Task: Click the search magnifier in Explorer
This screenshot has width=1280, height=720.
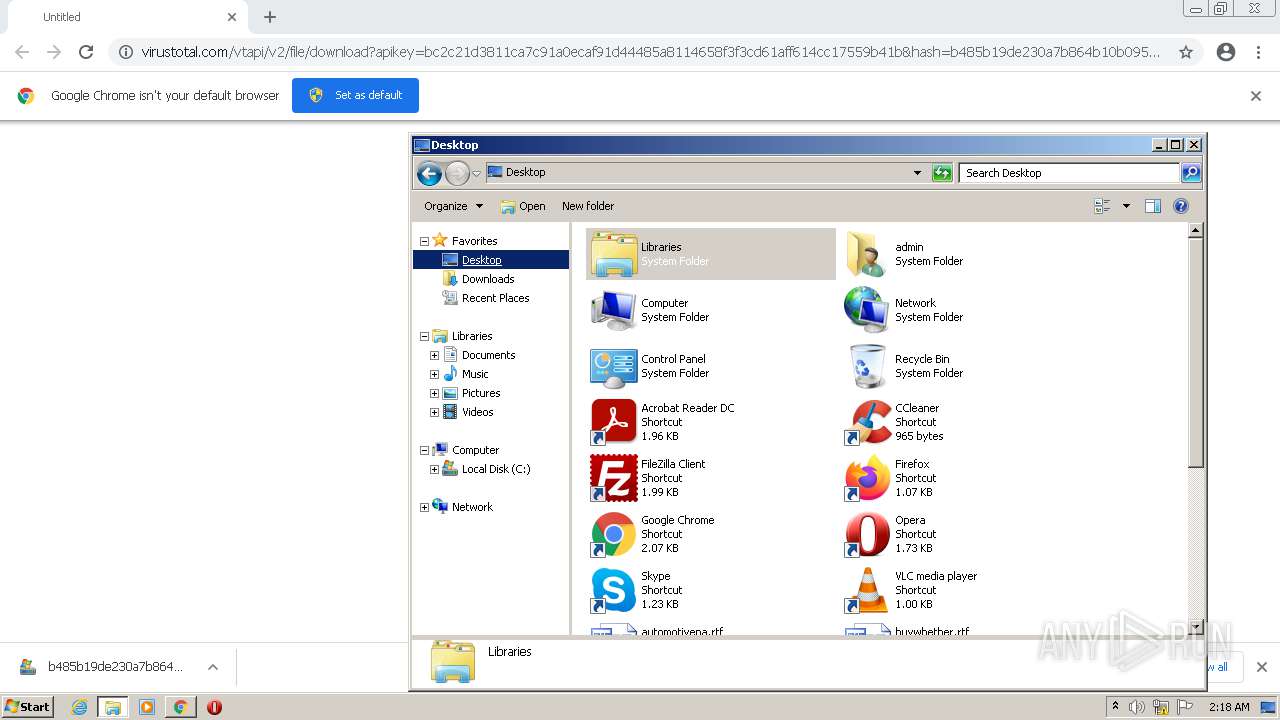Action: tap(1191, 173)
